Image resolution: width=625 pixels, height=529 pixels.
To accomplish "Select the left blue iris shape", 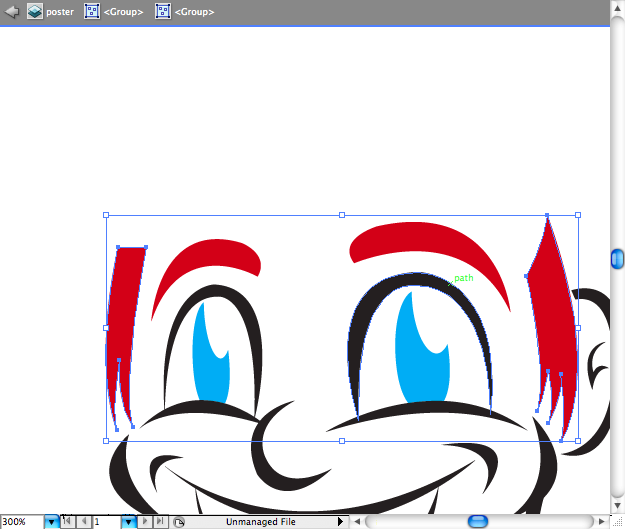I will (x=211, y=371).
